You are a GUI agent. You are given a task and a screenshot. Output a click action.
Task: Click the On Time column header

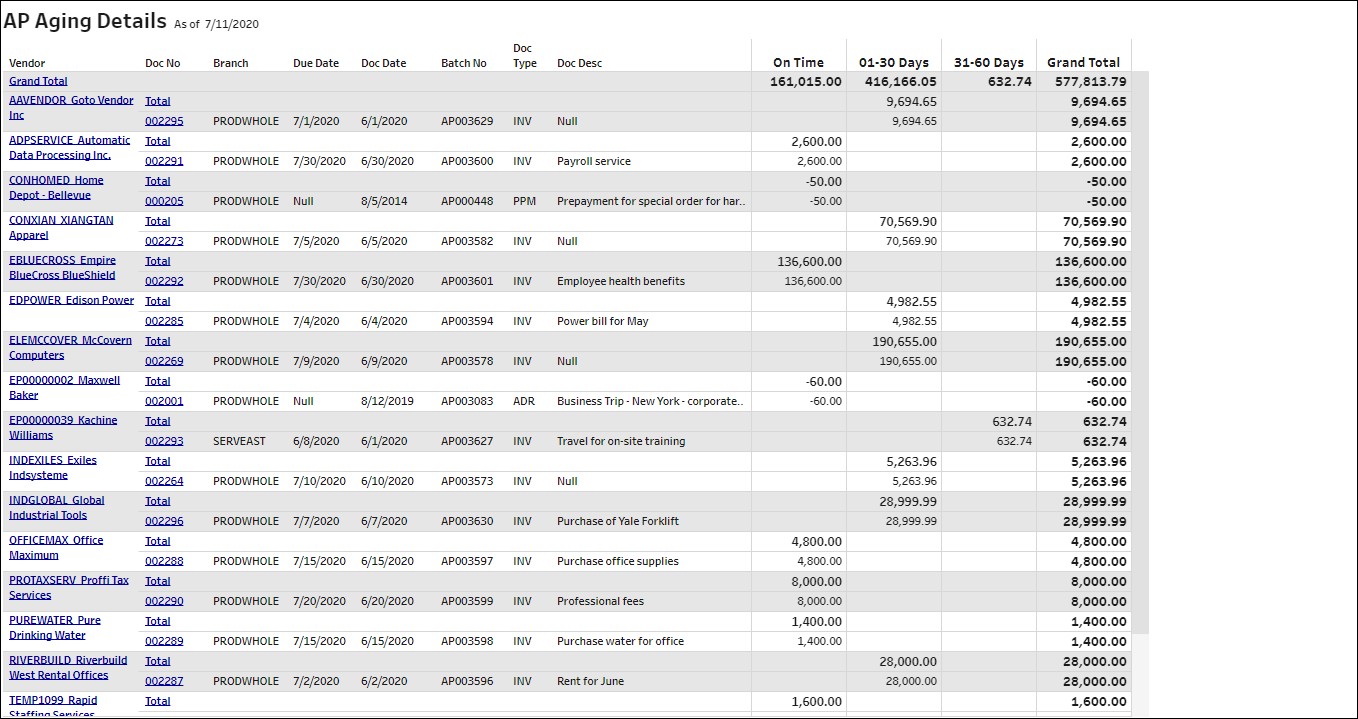pyautogui.click(x=799, y=62)
